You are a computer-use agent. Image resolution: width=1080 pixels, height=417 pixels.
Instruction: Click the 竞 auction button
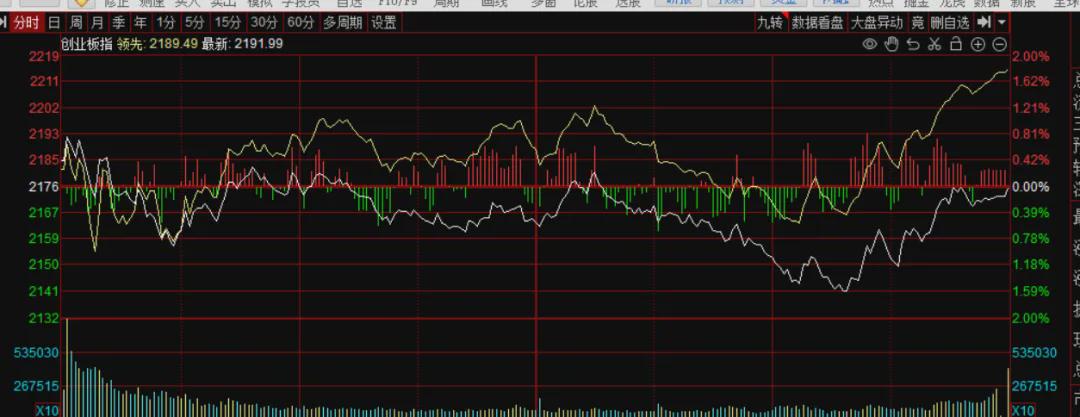(917, 23)
